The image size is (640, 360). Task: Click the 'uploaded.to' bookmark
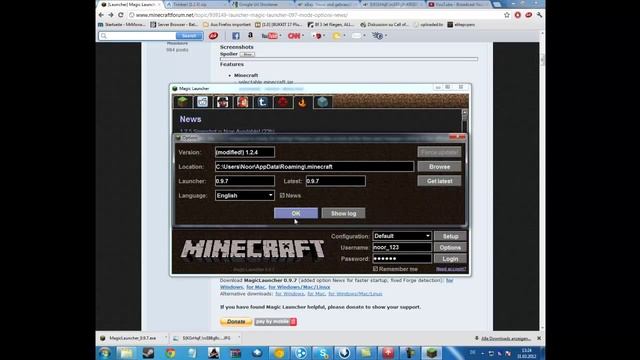(x=428, y=24)
